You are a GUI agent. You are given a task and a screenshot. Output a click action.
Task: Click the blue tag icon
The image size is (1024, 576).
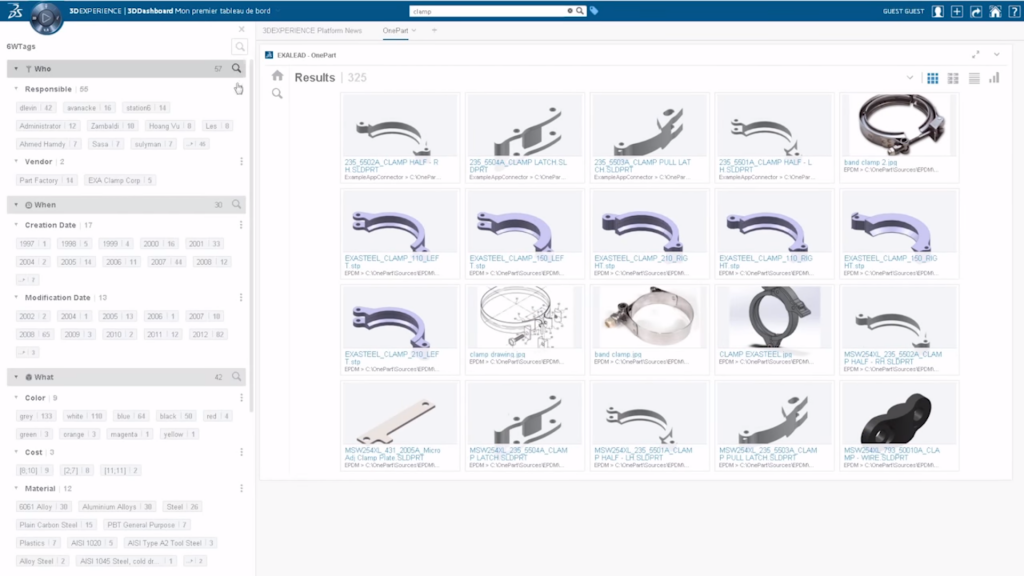pos(594,11)
